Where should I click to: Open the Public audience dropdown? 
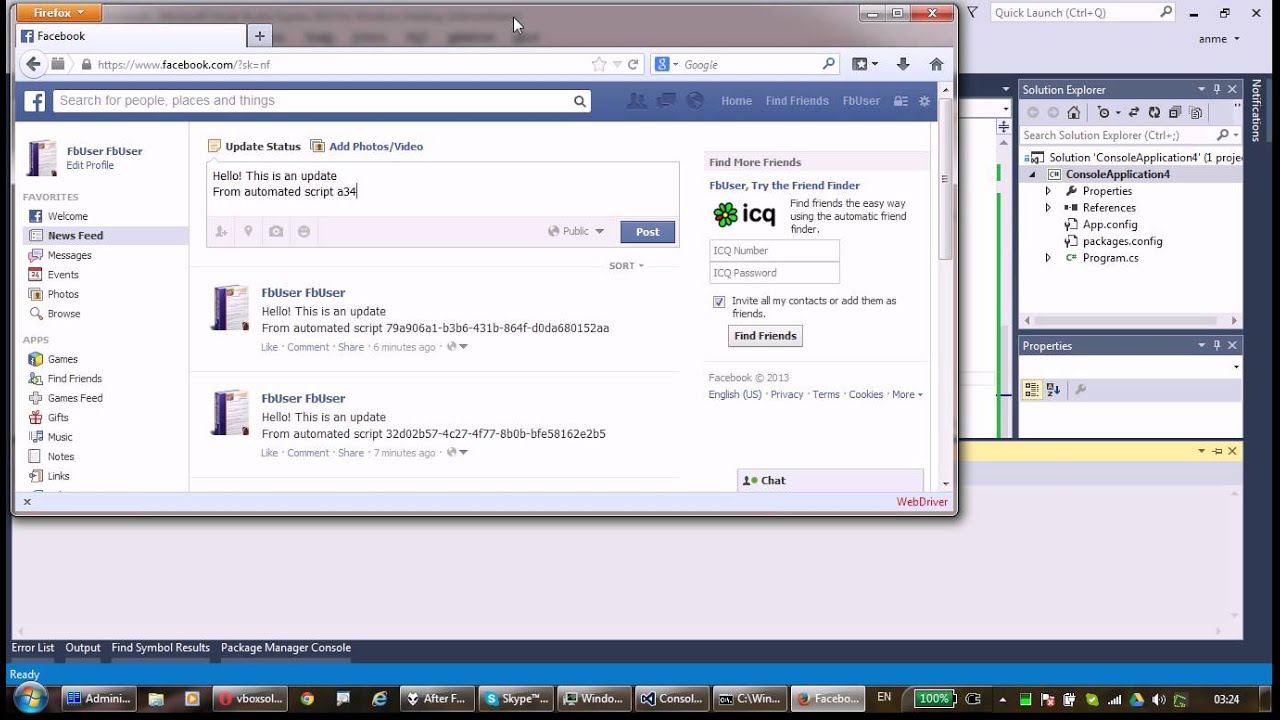pos(576,231)
